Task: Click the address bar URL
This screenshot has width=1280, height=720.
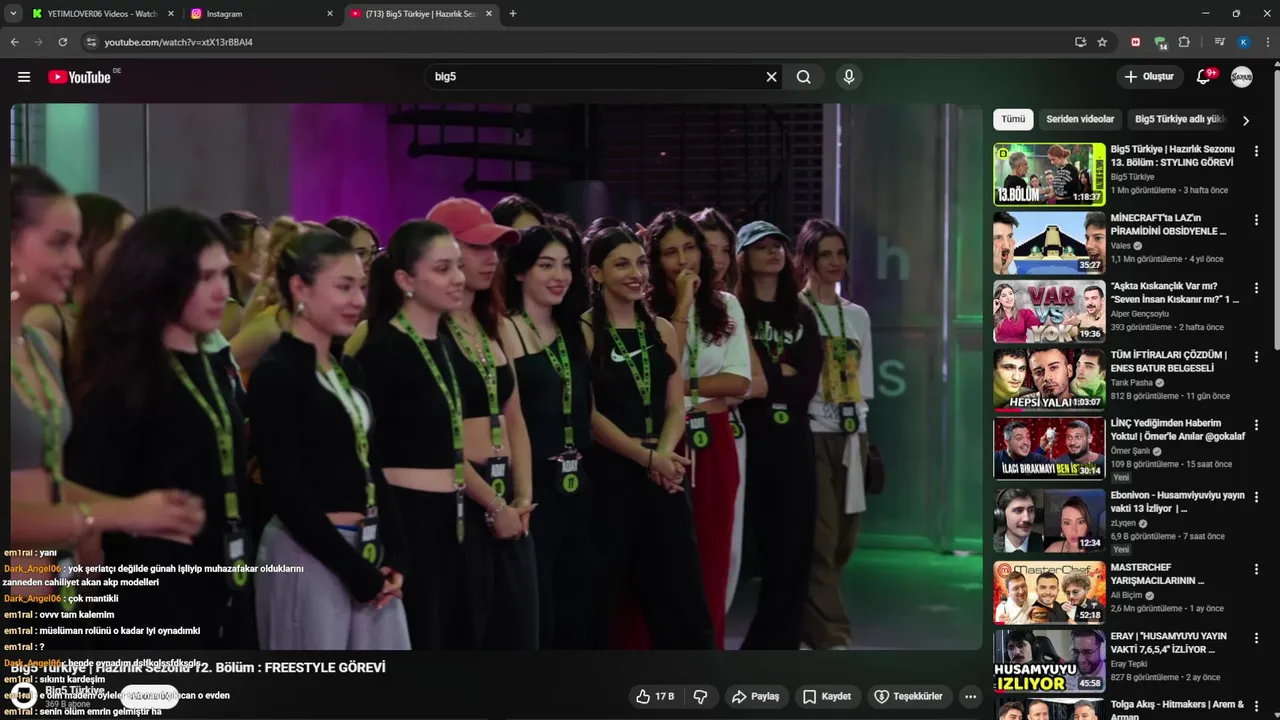Action: click(x=178, y=42)
